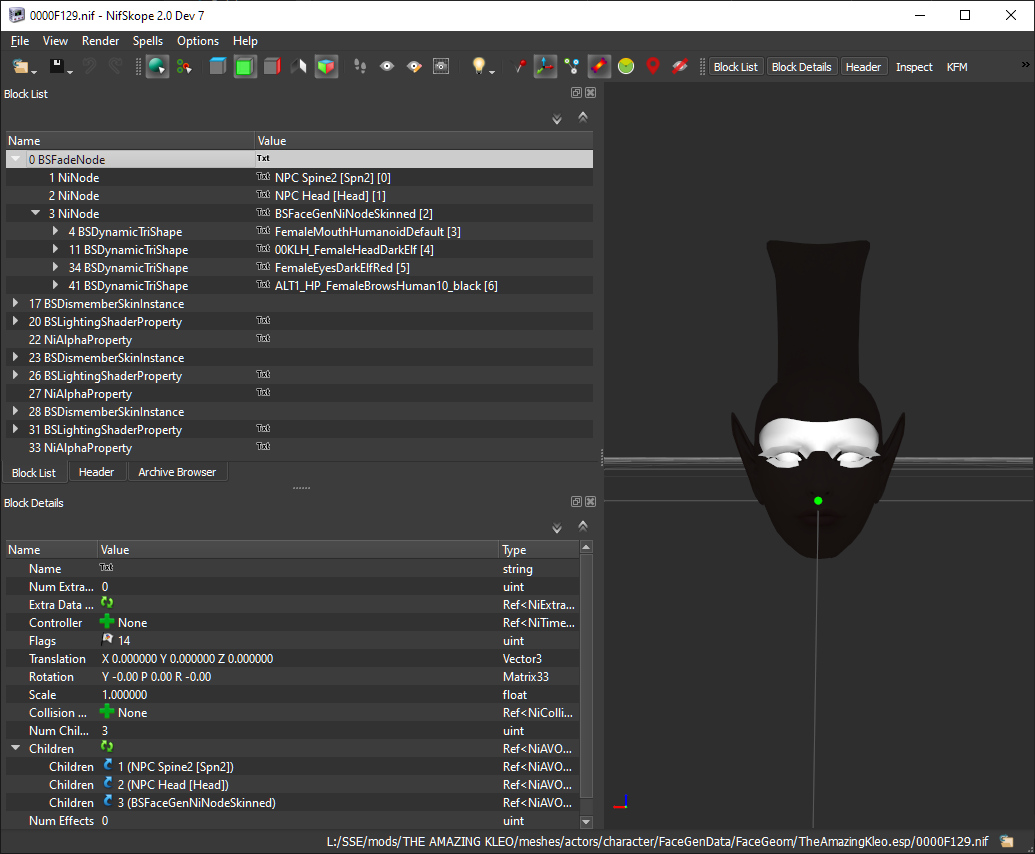This screenshot has height=854, width=1035.
Task: Click the Inspect toolbar button
Action: click(x=914, y=67)
